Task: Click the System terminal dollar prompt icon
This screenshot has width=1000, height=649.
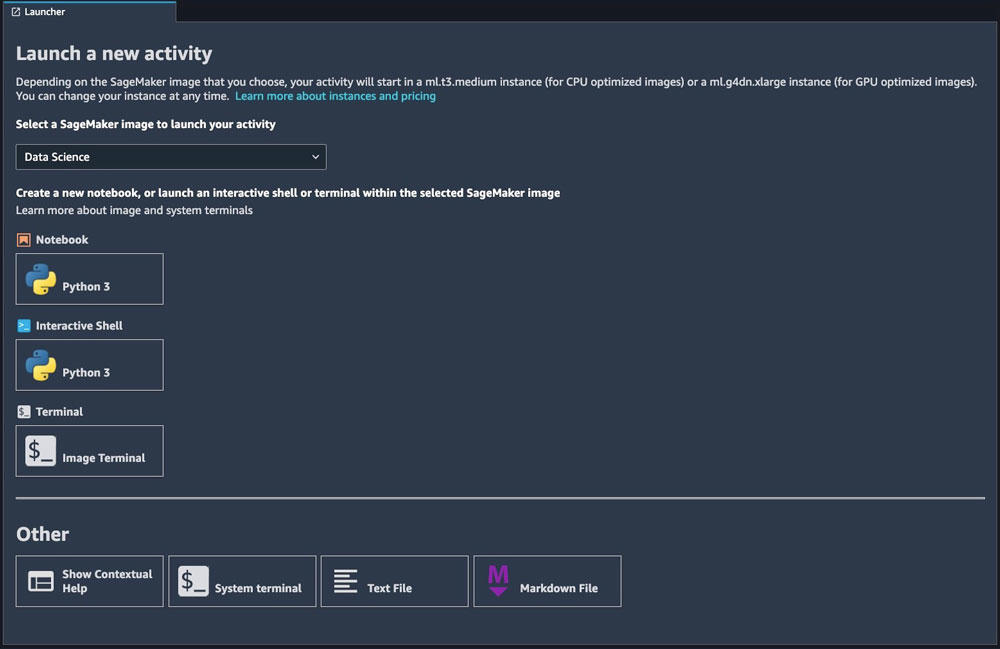Action: [x=193, y=581]
